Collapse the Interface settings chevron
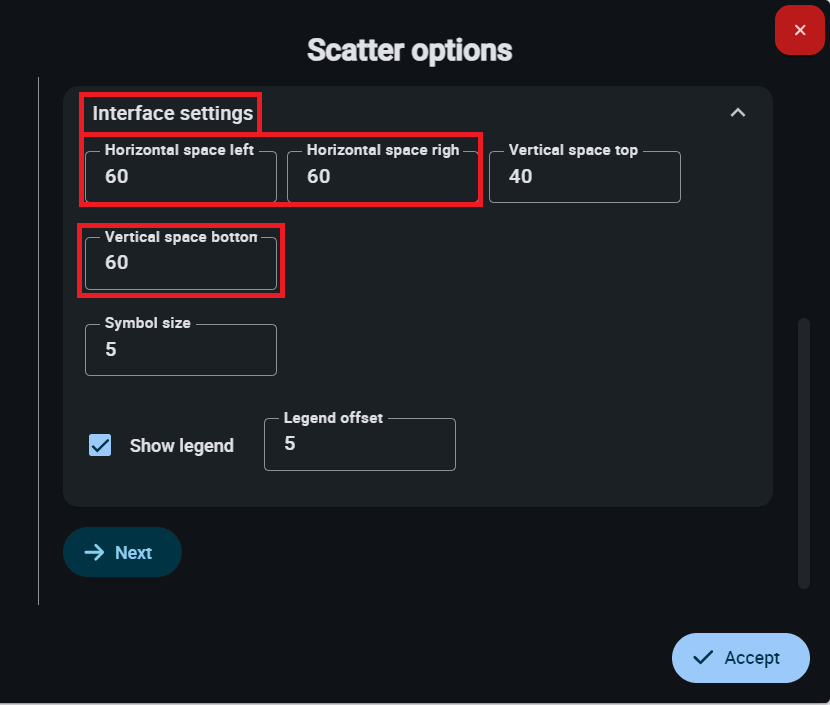This screenshot has width=830, height=705. [x=738, y=113]
